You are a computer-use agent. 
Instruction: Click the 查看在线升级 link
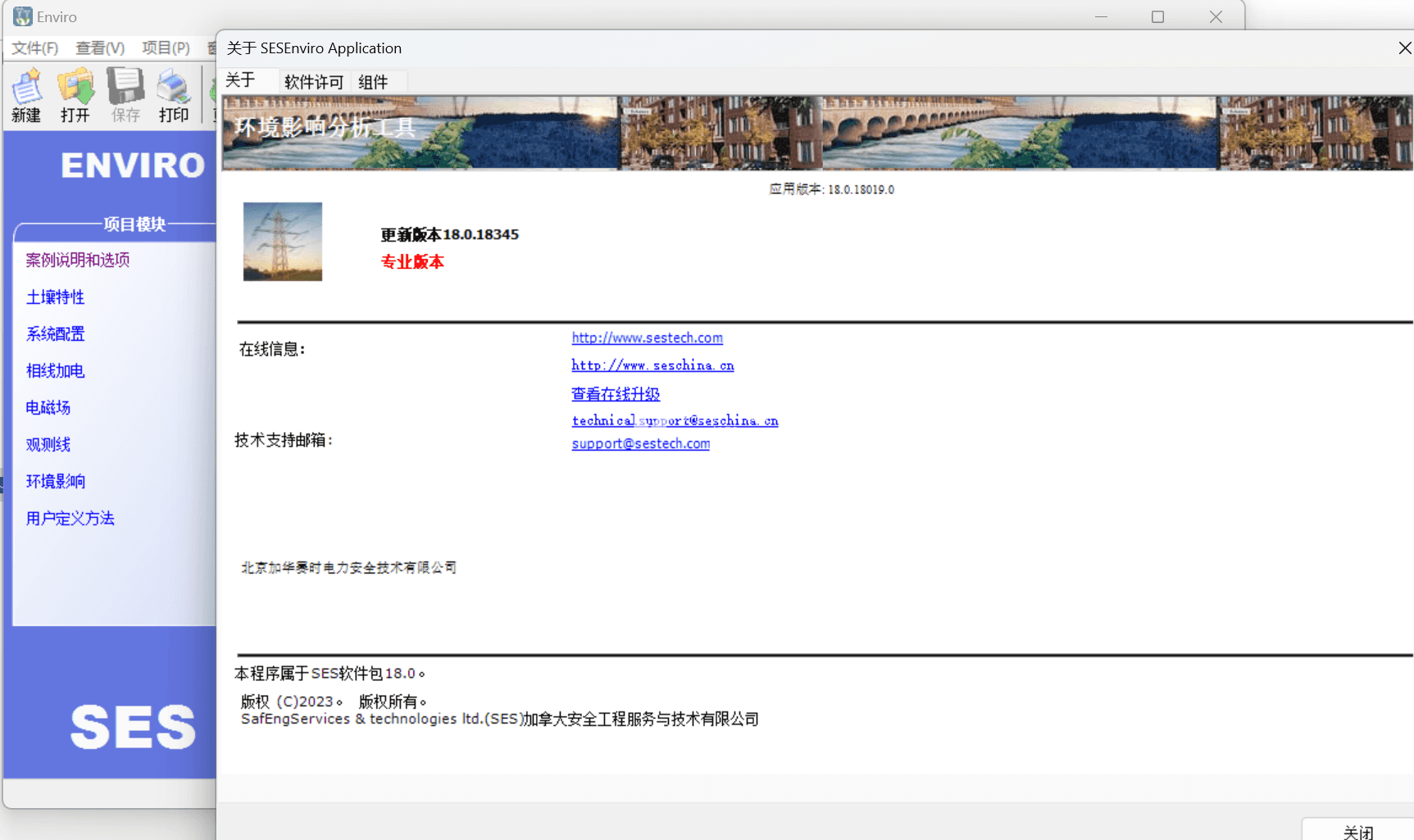[616, 394]
